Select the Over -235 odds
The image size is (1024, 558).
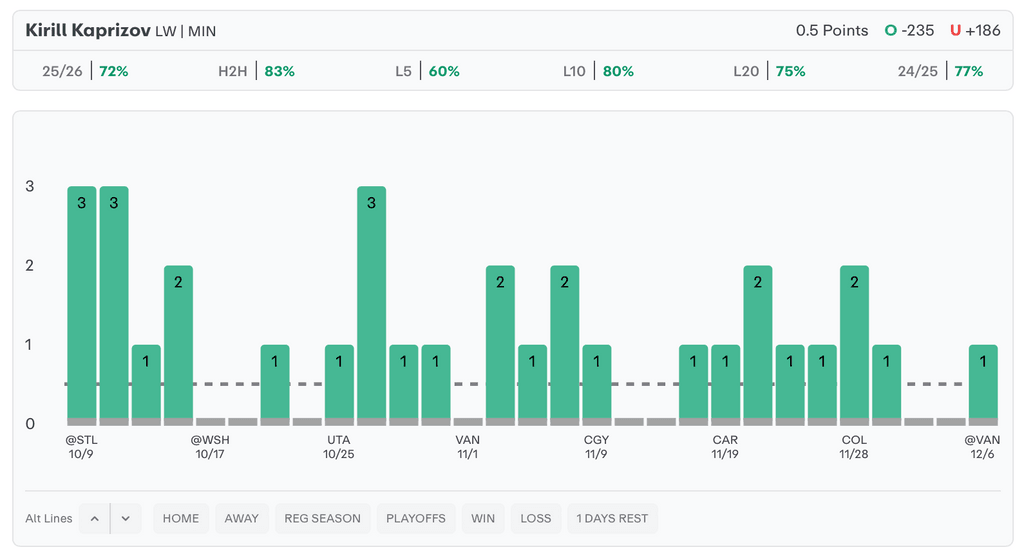909,30
